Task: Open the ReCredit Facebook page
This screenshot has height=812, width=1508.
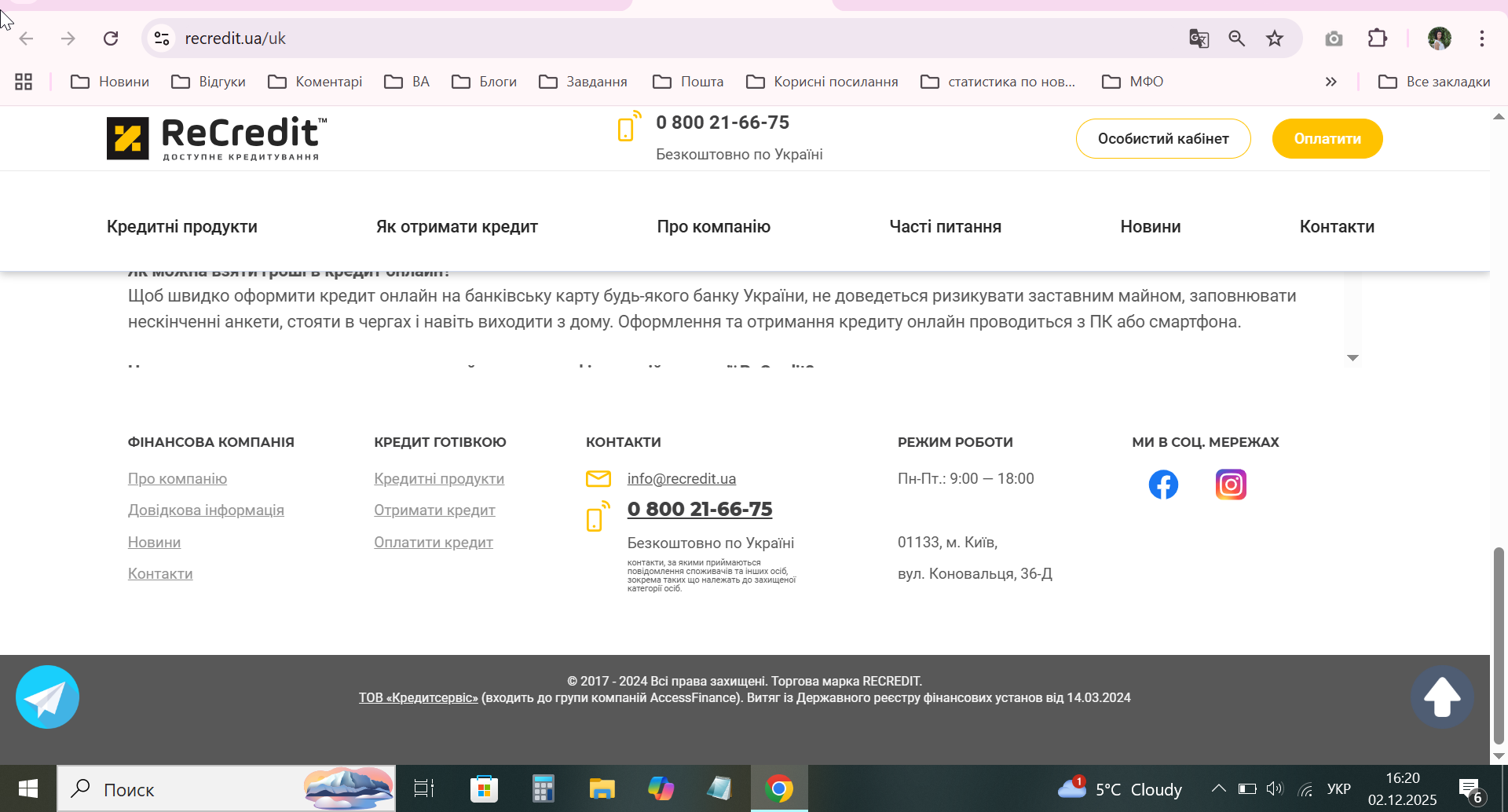Action: click(1163, 485)
